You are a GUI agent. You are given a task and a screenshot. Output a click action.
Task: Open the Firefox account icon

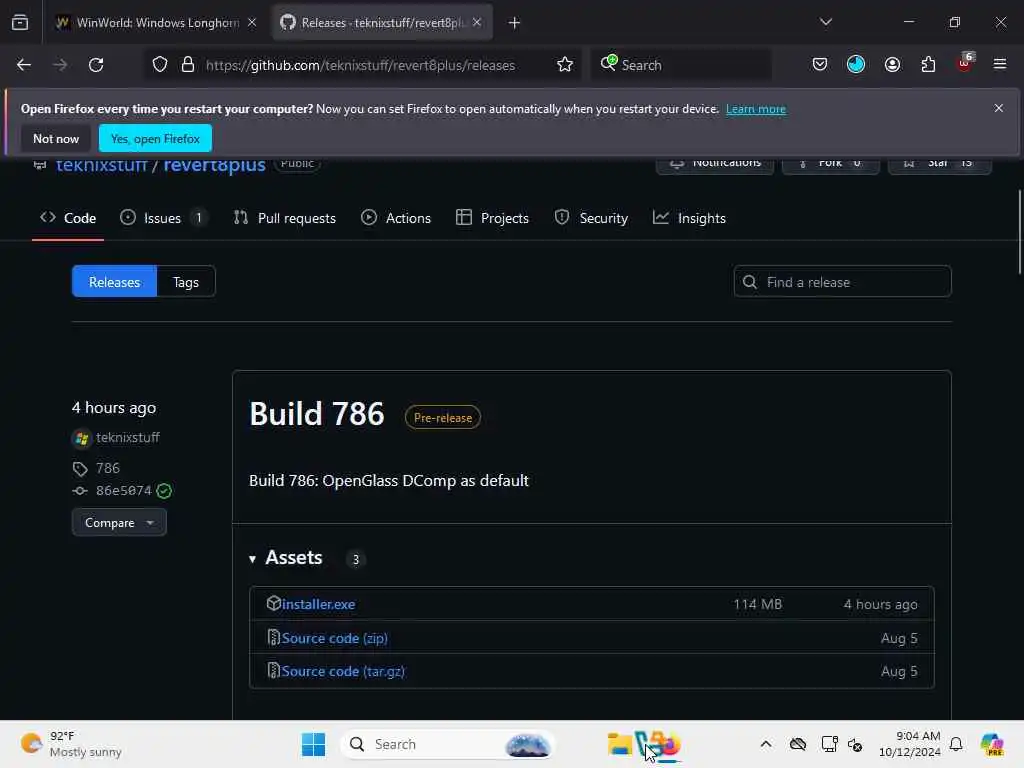892,64
